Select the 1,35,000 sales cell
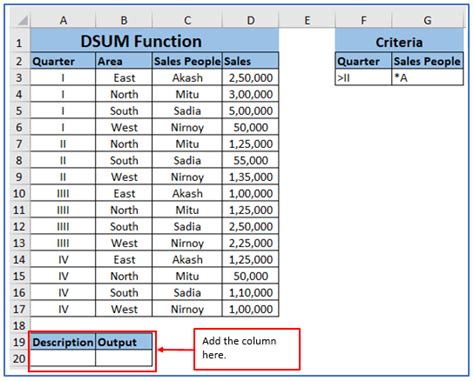The width and height of the screenshot is (474, 381). tap(251, 177)
